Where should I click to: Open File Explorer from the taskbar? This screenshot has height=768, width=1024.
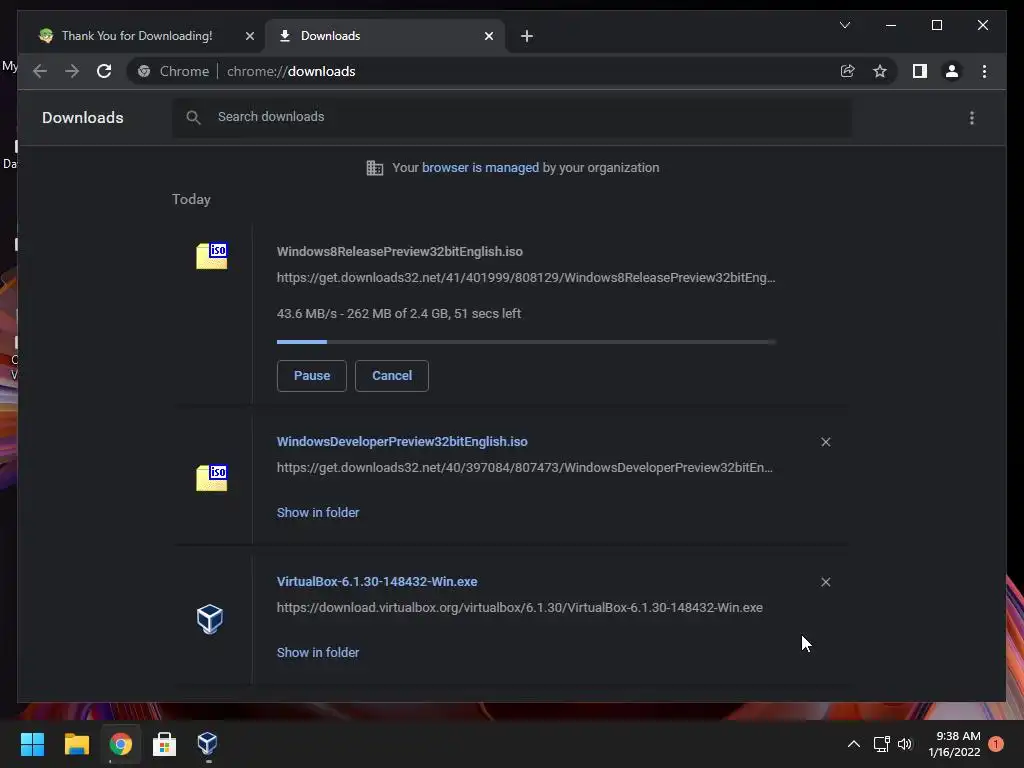[76, 744]
